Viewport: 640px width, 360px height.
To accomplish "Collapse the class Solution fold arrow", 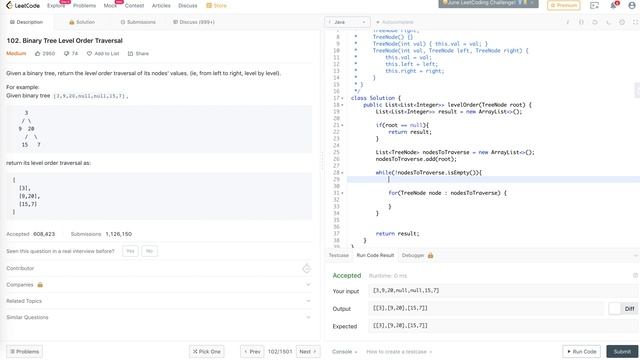I will coord(342,98).
